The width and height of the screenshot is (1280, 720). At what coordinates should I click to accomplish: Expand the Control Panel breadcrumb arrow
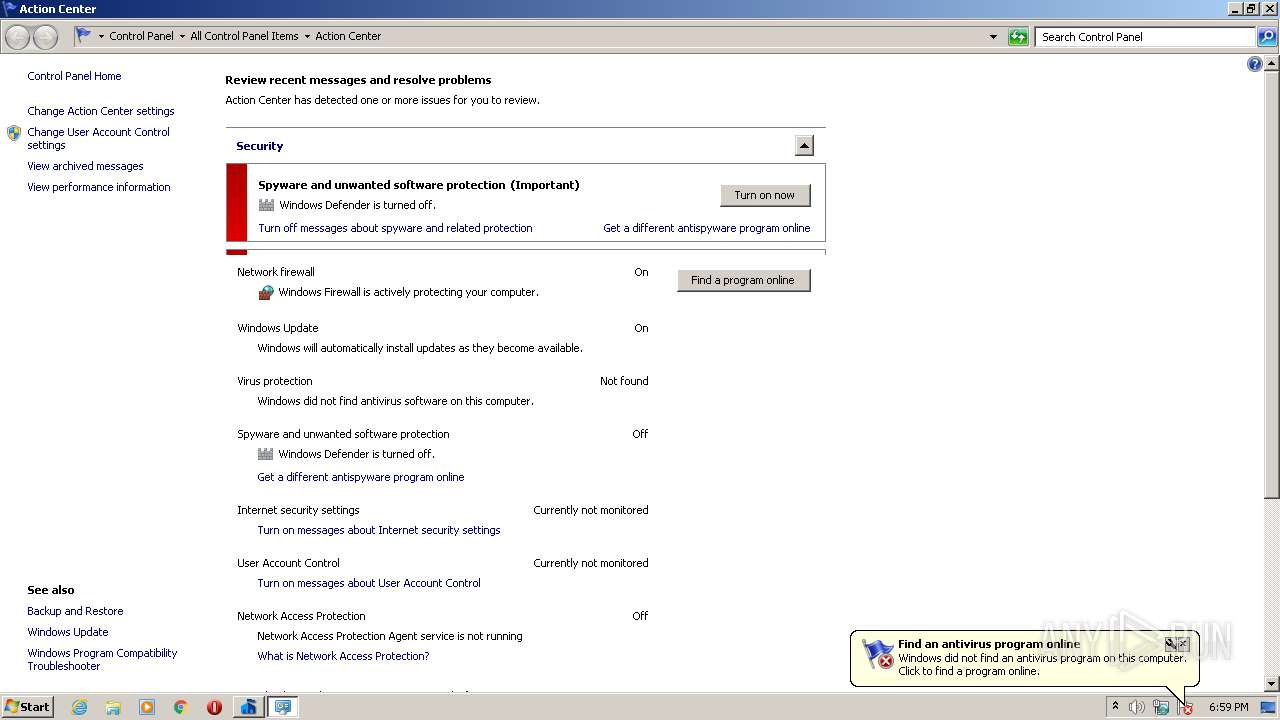coord(181,36)
